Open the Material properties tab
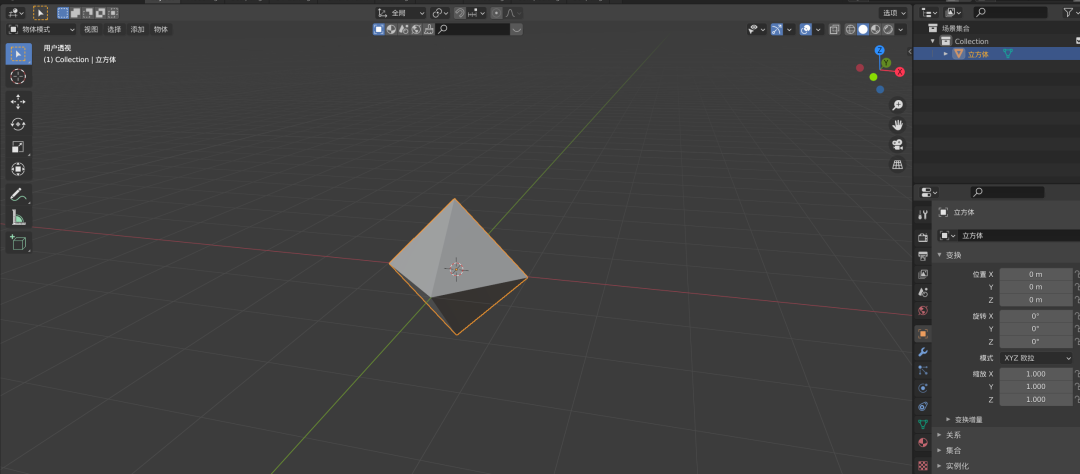This screenshot has height=474, width=1080. tap(923, 442)
